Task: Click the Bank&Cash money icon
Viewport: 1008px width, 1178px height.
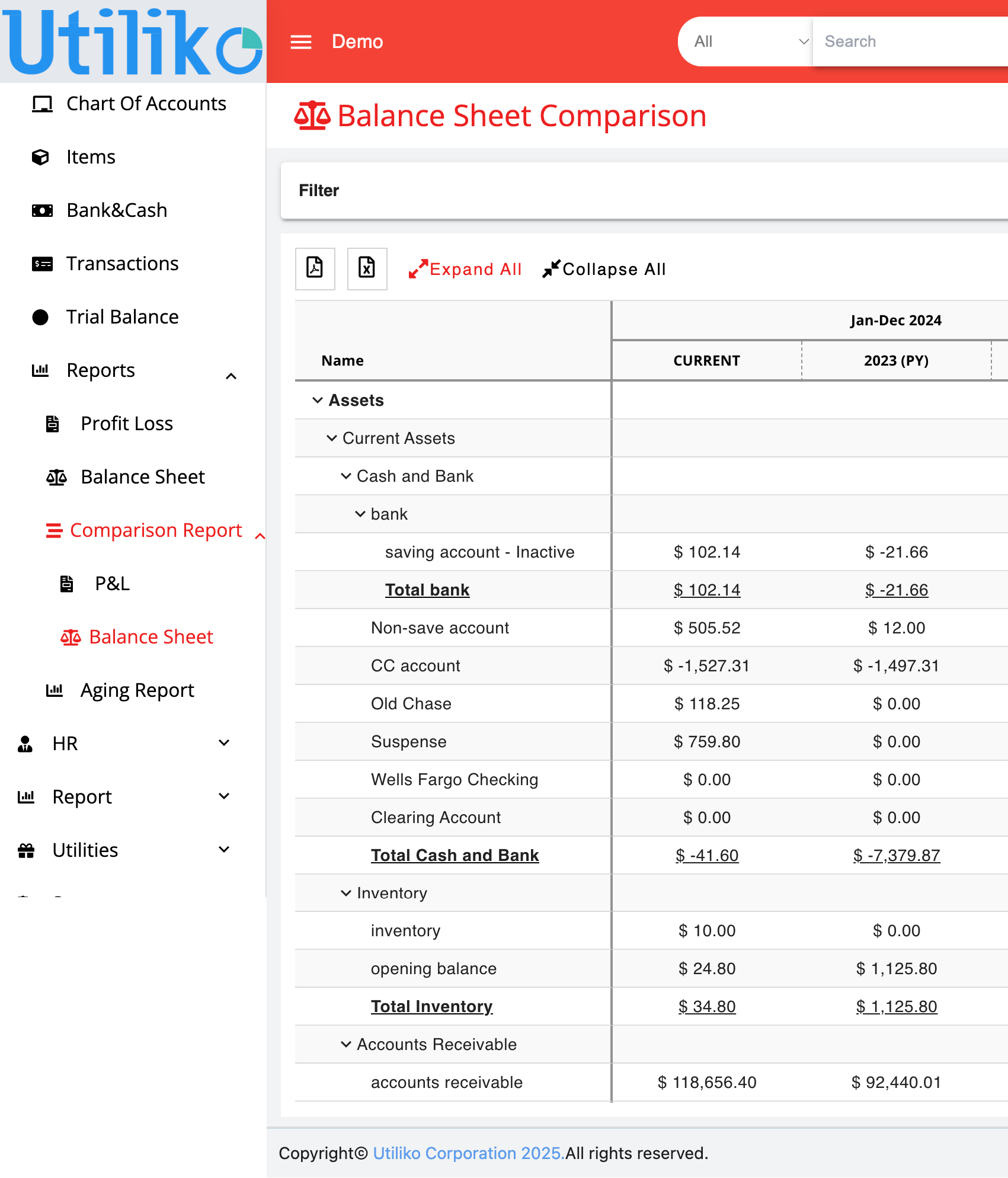Action: 41,210
